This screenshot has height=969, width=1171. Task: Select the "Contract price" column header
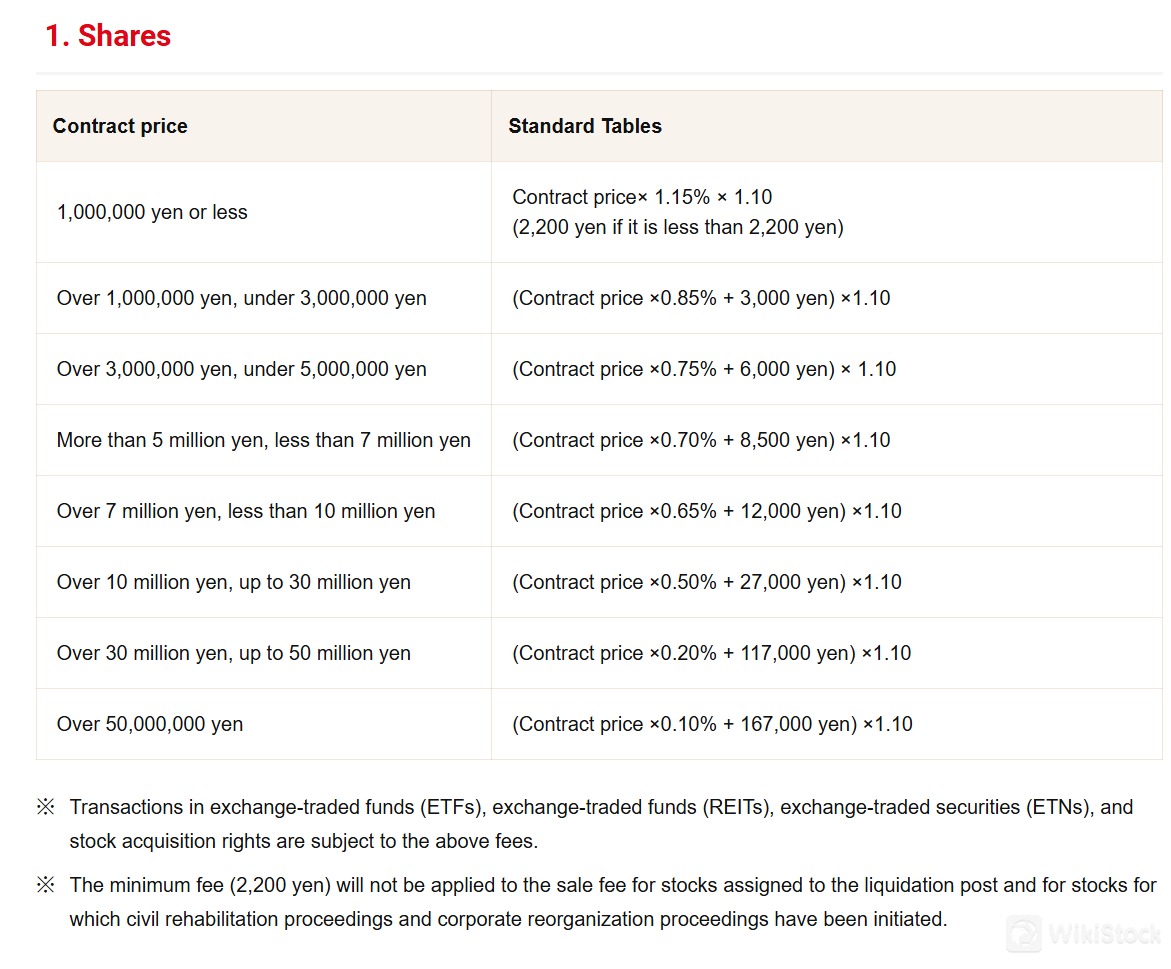[x=120, y=126]
